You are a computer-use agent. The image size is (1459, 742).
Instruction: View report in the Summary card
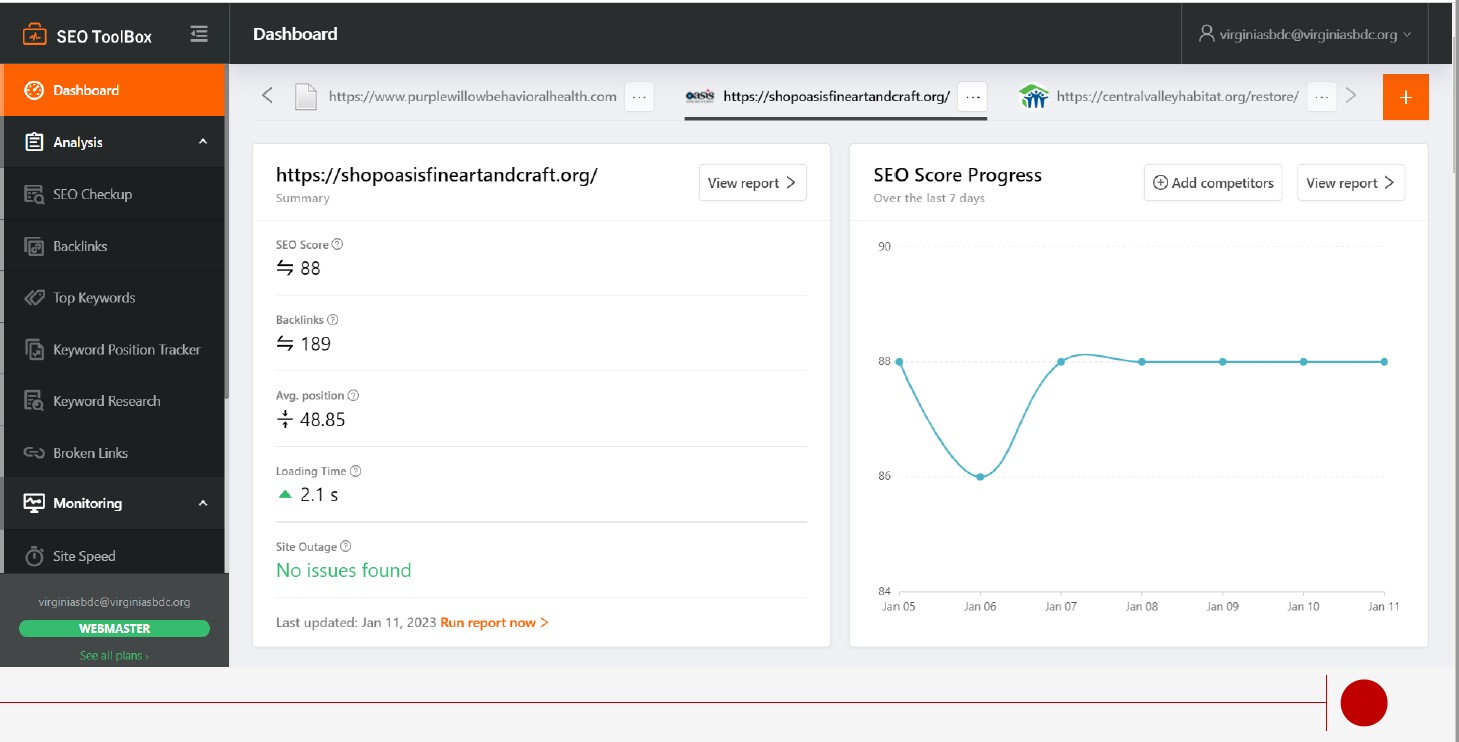(x=752, y=183)
